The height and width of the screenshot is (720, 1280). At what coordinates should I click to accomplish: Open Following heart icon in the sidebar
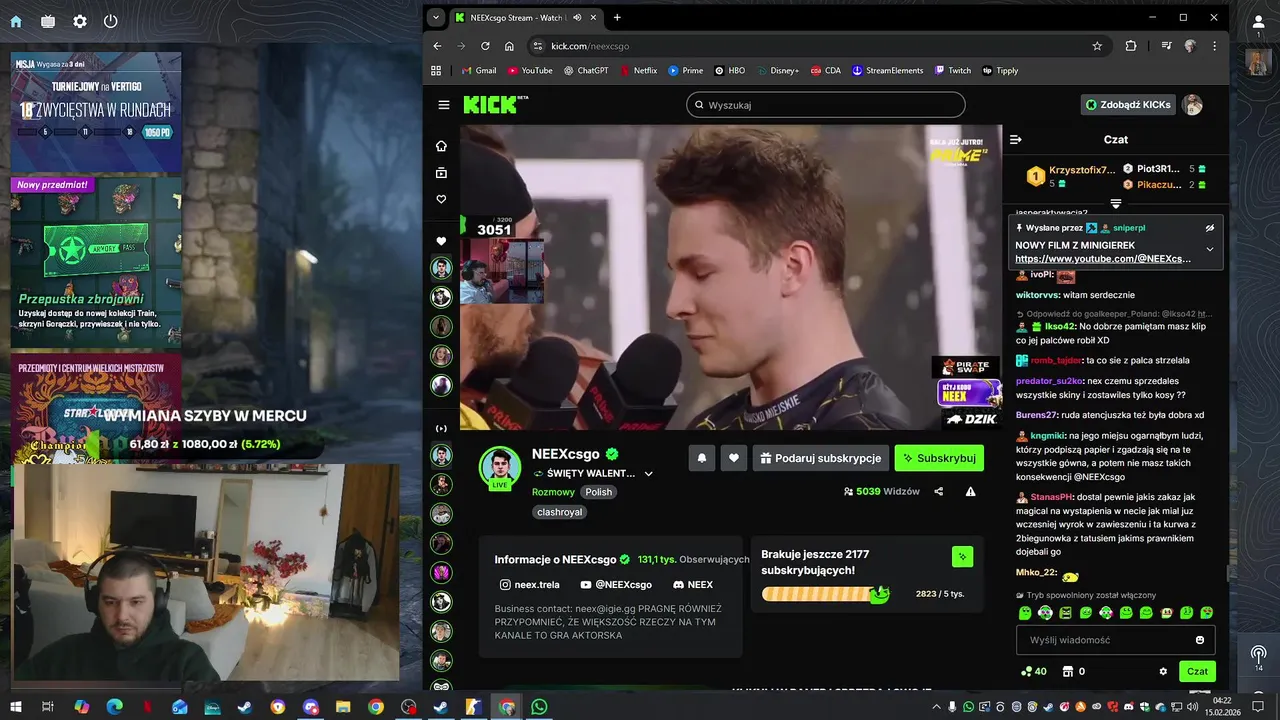tap(441, 199)
